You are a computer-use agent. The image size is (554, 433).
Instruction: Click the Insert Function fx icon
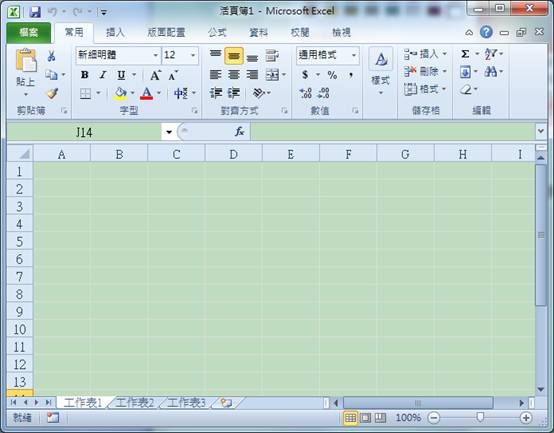pos(240,131)
